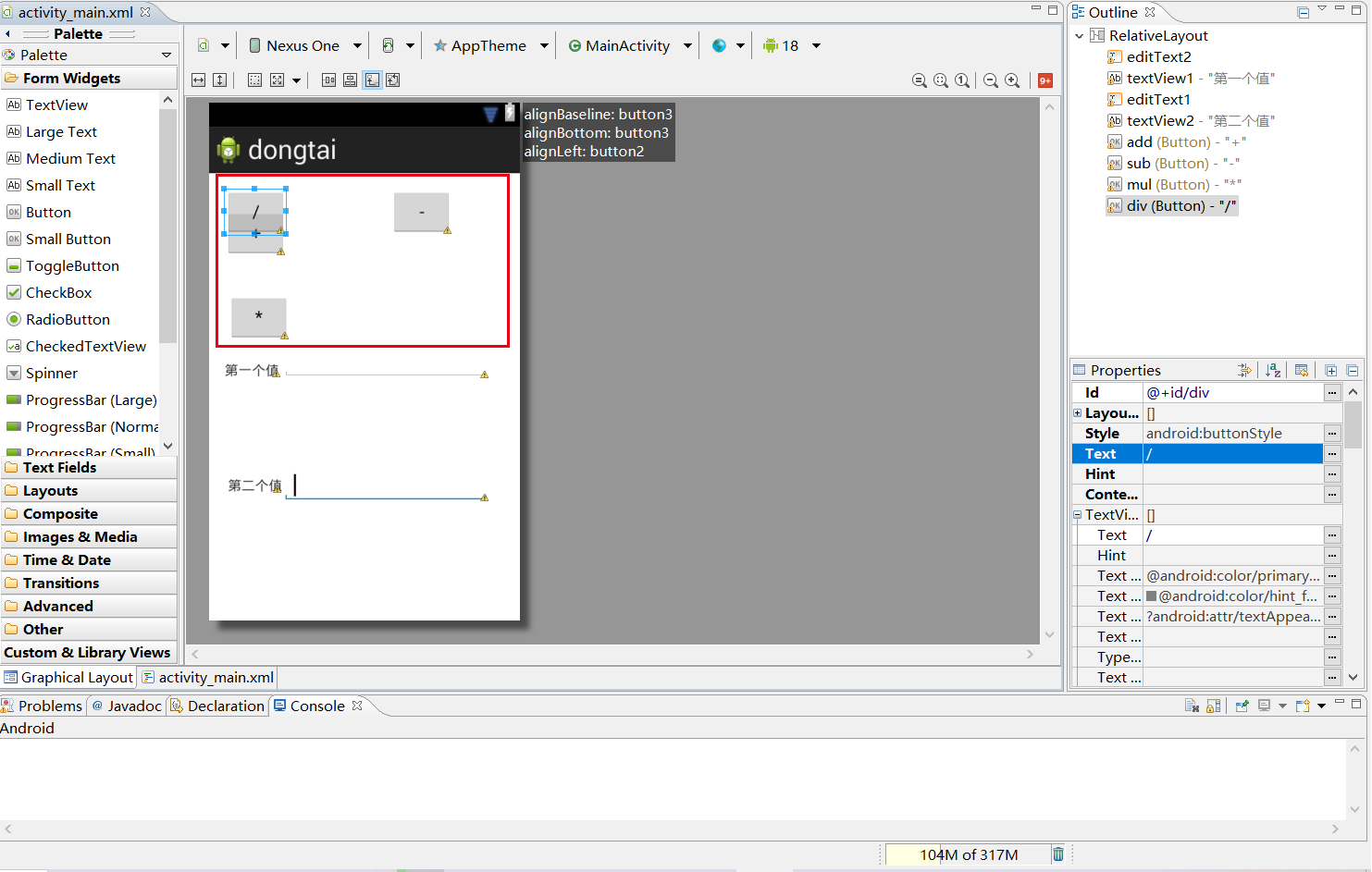This screenshot has width=1372, height=872.
Task: Toggle the console Scroll Lock icon
Action: 1214,706
